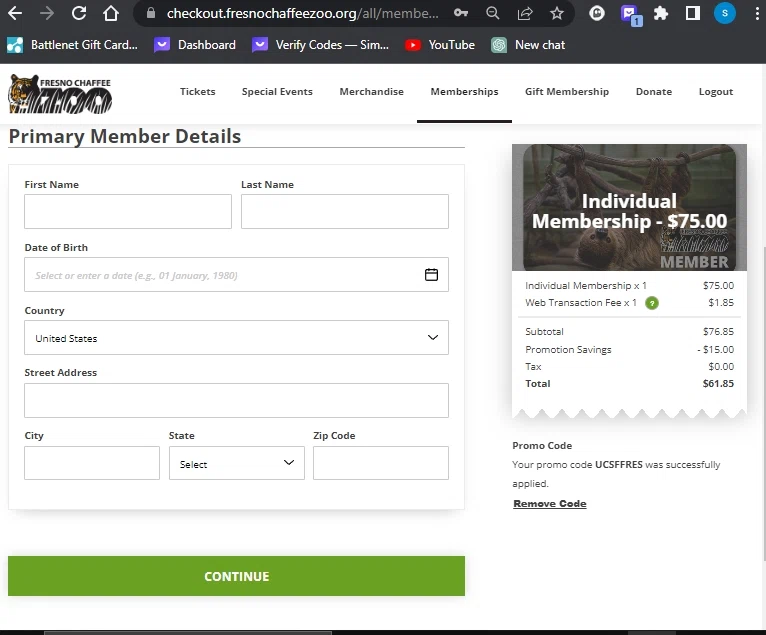
Task: Click the promo code text UCSFFRES
Action: [618, 465]
